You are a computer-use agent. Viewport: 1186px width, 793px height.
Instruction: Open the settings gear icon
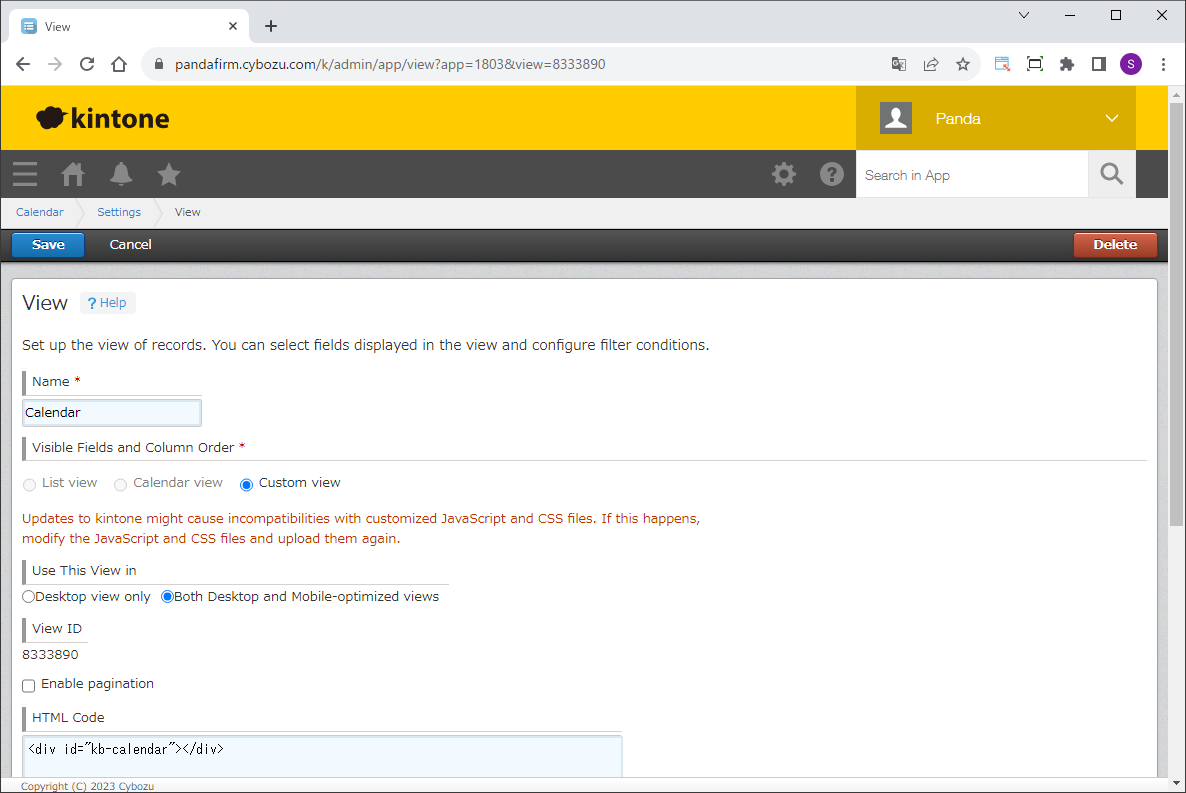pyautogui.click(x=784, y=174)
